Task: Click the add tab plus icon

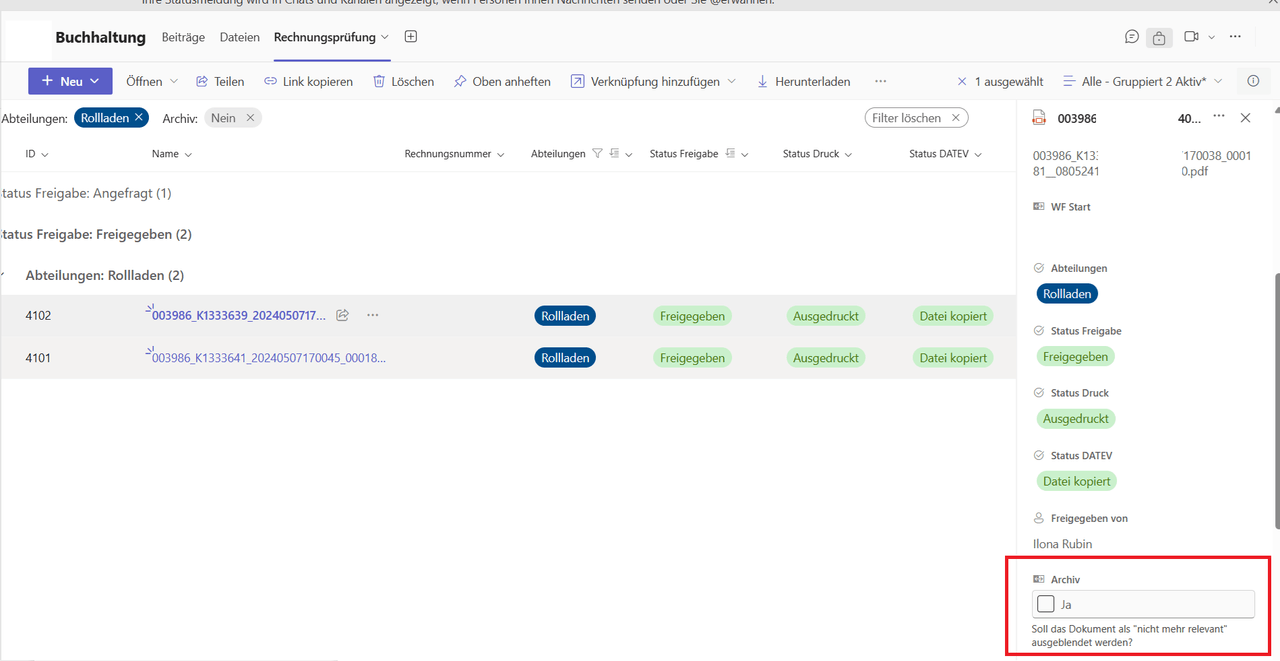Action: (x=411, y=37)
